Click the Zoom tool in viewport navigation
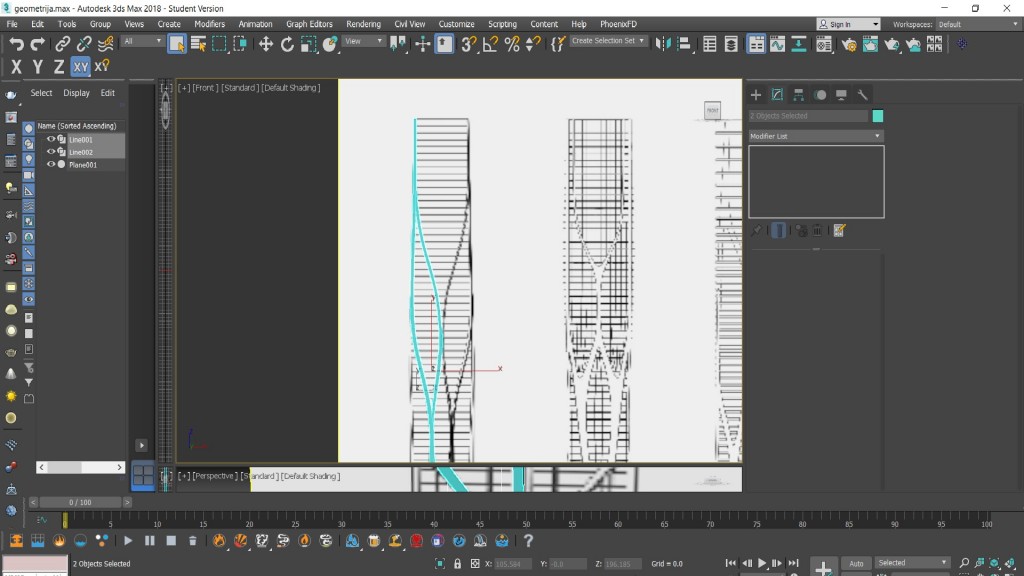Screen dimensions: 1024x576 point(964,563)
